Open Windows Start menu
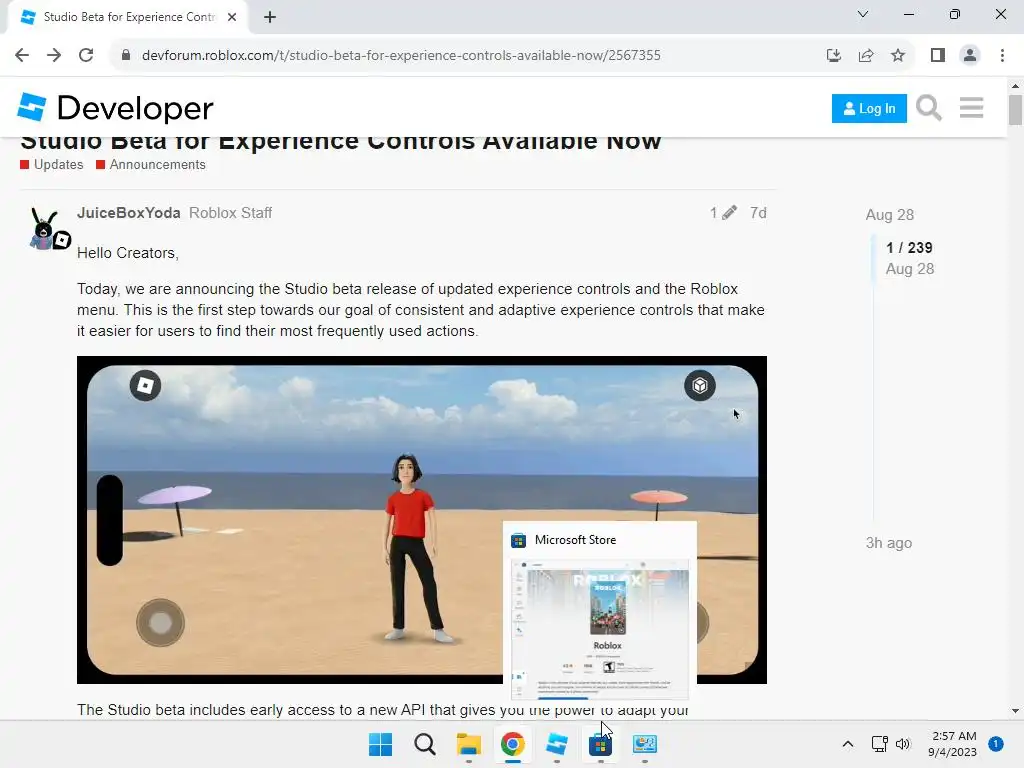 (x=380, y=744)
